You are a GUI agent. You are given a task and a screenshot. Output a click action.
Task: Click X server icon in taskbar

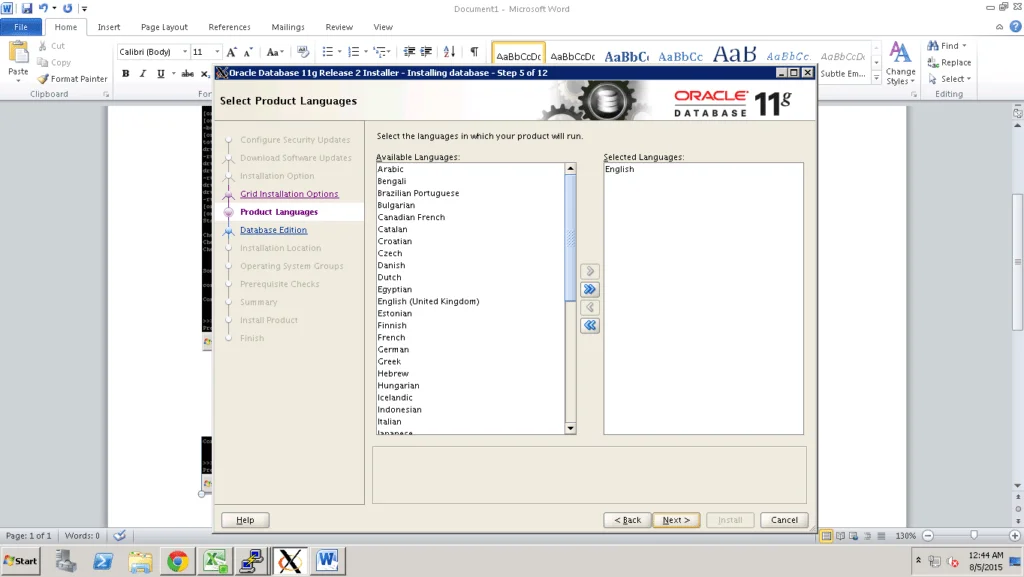[x=289, y=561]
